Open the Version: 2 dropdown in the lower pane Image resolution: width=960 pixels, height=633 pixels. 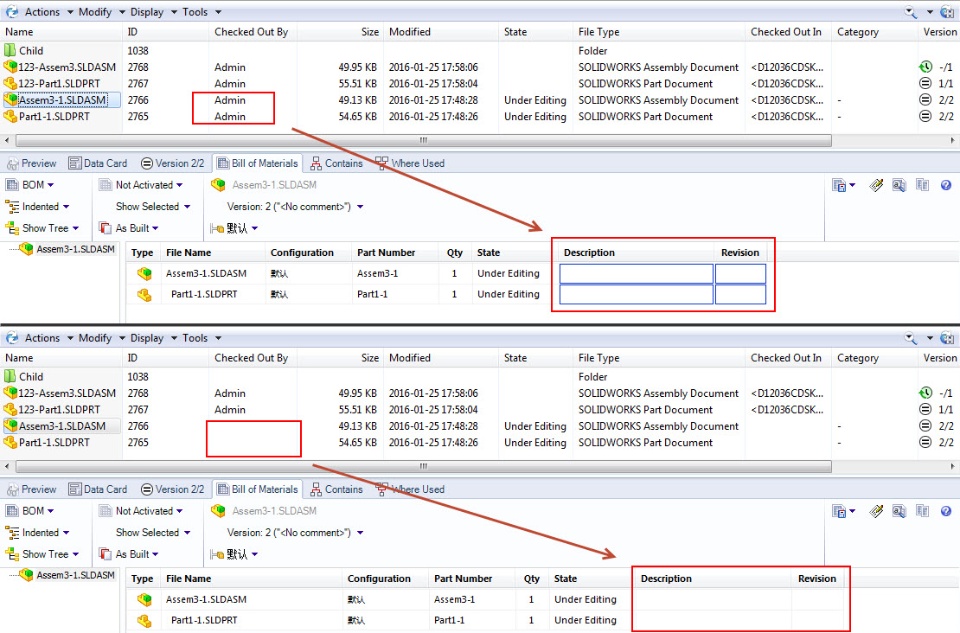point(295,533)
